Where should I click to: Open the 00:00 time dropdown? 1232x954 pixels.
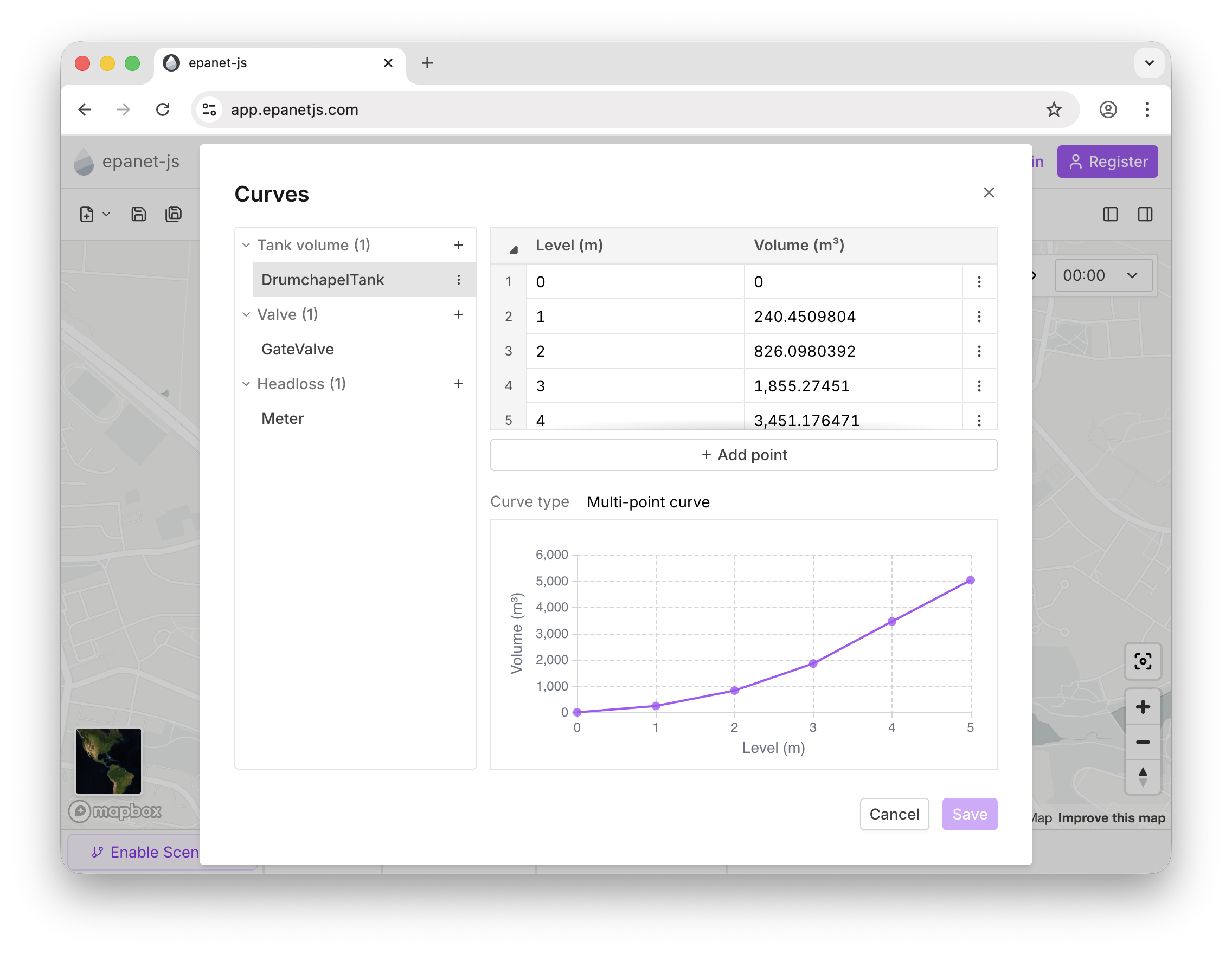pos(1102,276)
